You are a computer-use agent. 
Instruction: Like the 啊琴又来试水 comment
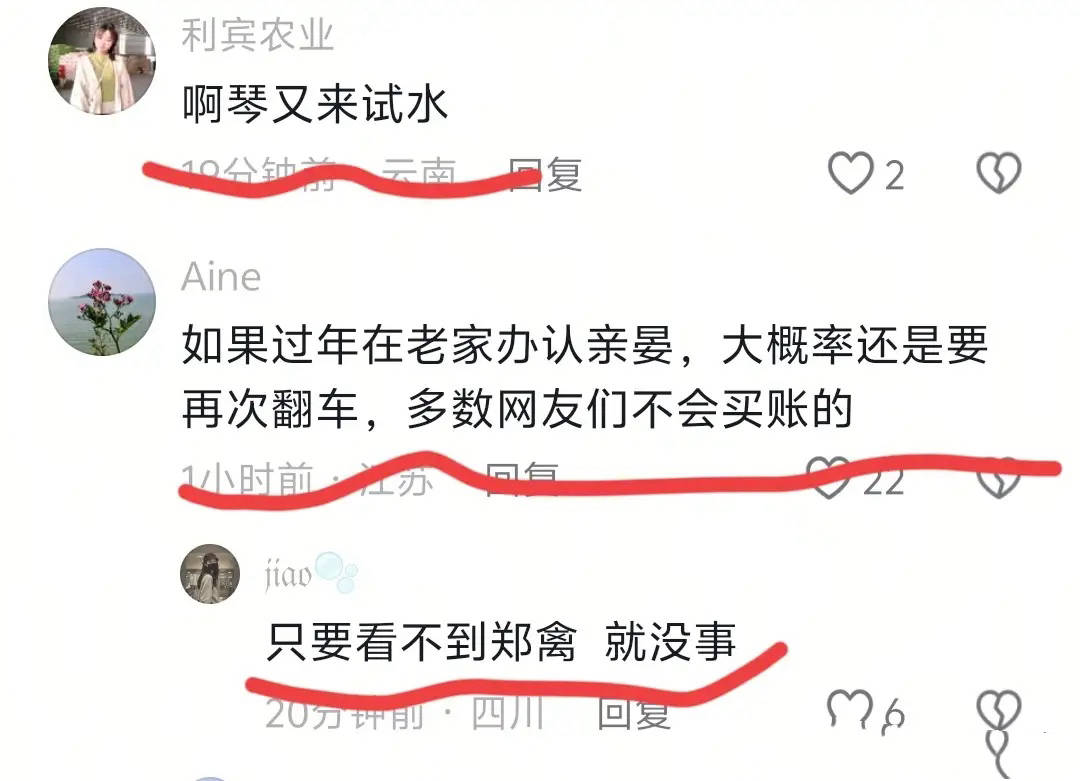pos(850,173)
